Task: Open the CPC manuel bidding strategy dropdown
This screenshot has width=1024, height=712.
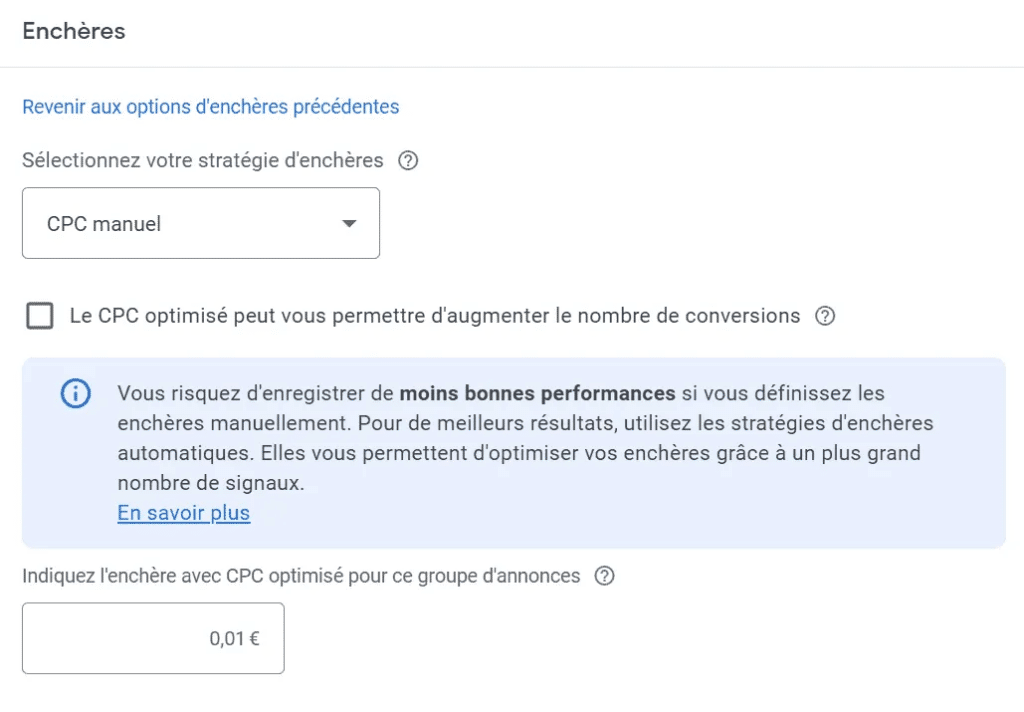Action: (x=201, y=223)
